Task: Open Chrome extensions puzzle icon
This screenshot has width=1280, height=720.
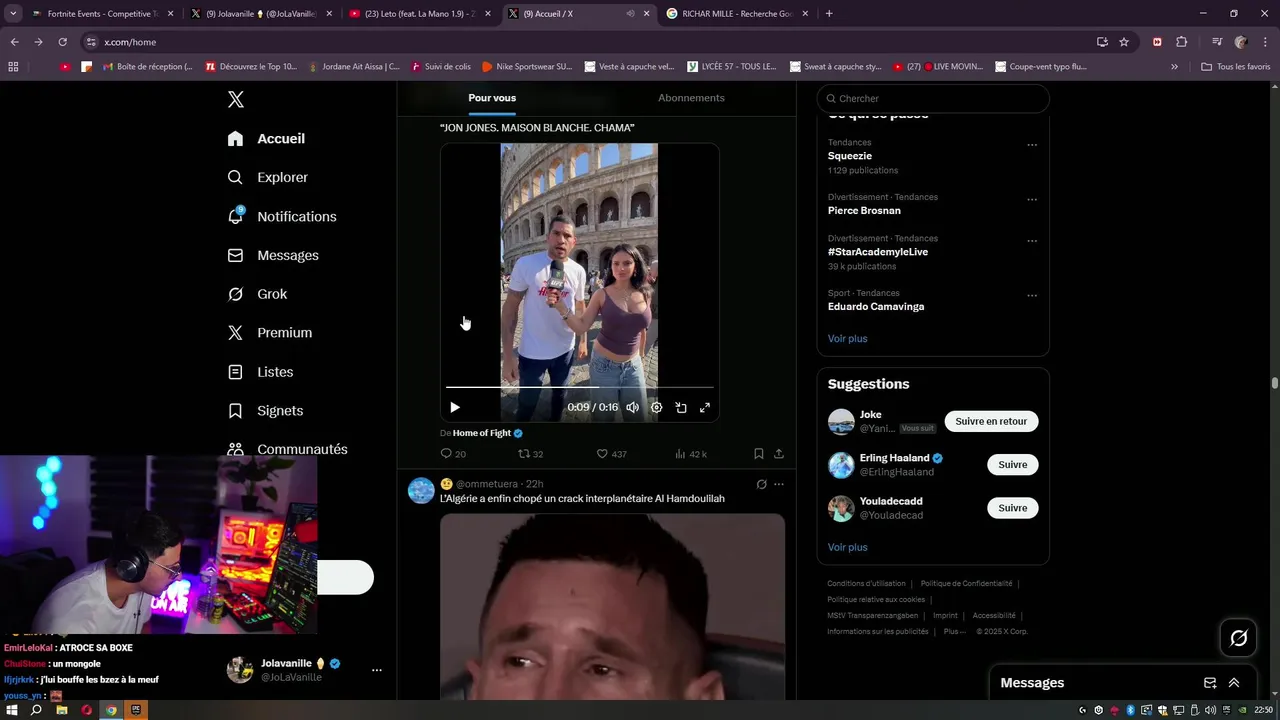Action: point(1181,42)
